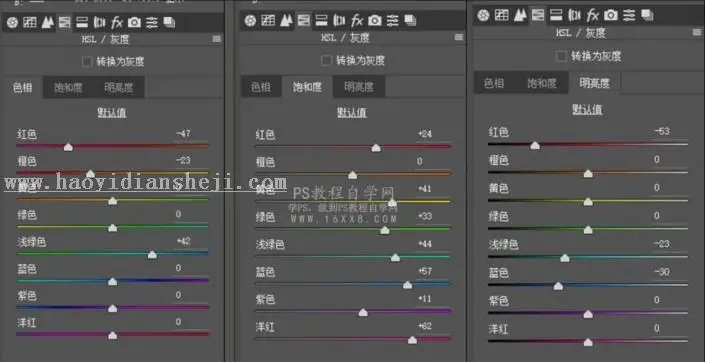Click the 绿色 saturation slider handle at +33

384,230
